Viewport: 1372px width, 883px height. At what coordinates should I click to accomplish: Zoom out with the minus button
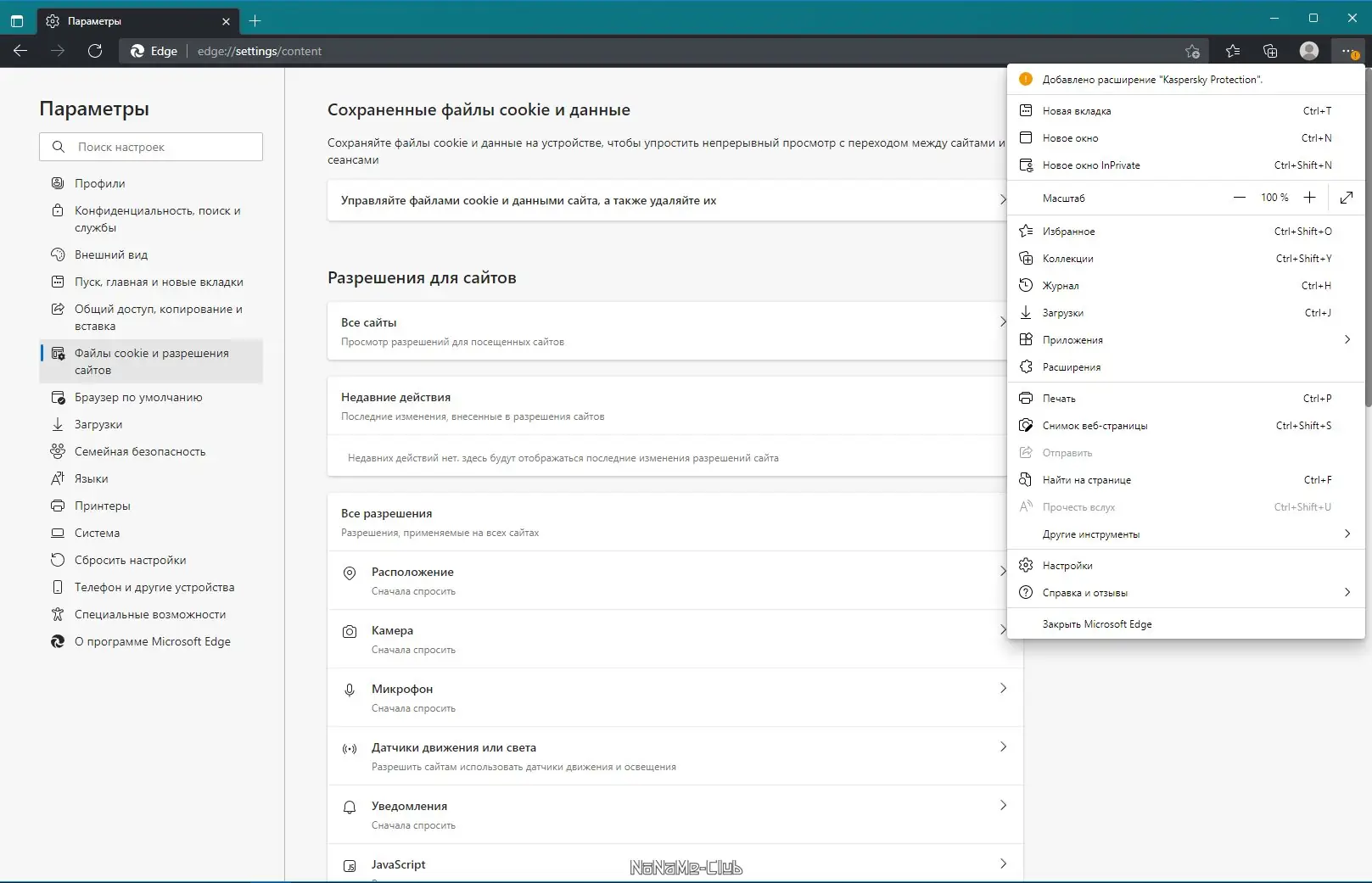[1240, 198]
